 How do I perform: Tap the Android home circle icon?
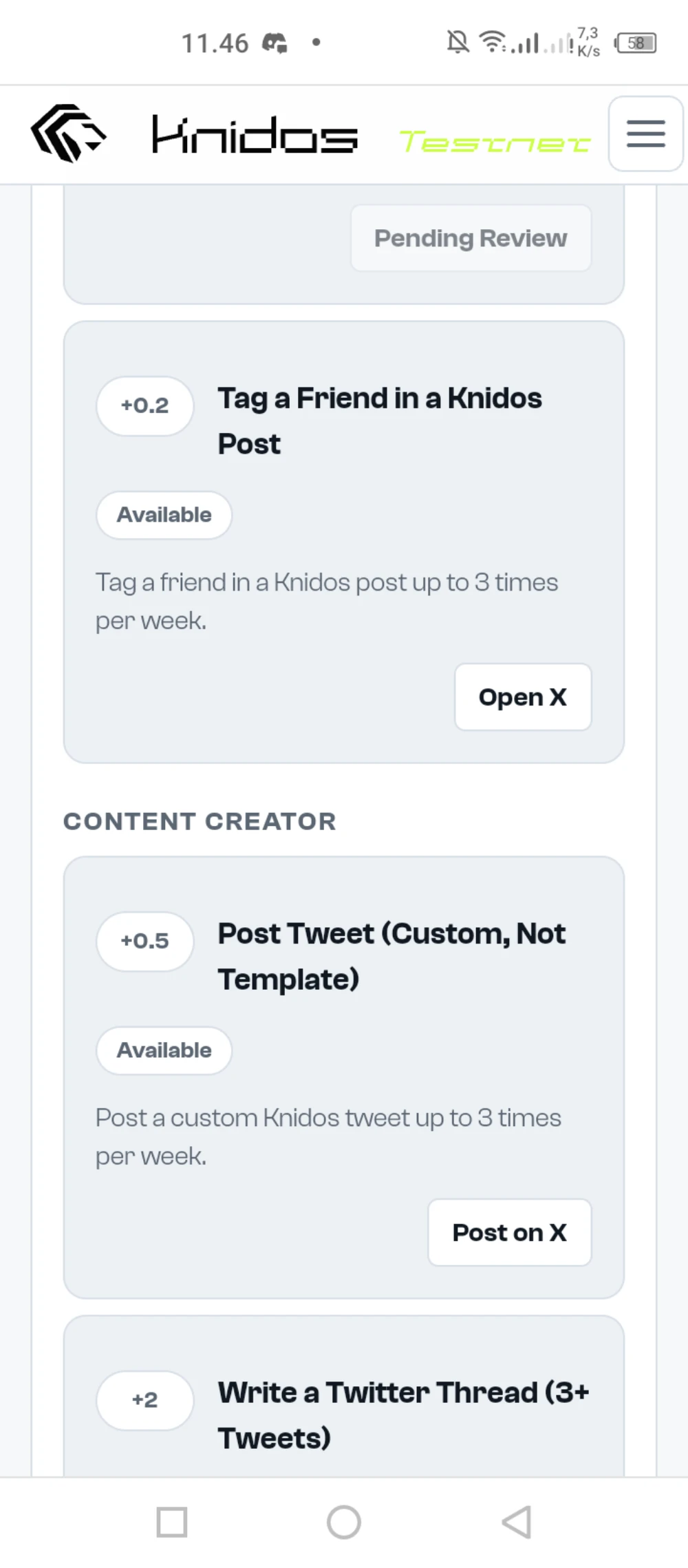pyautogui.click(x=344, y=1521)
